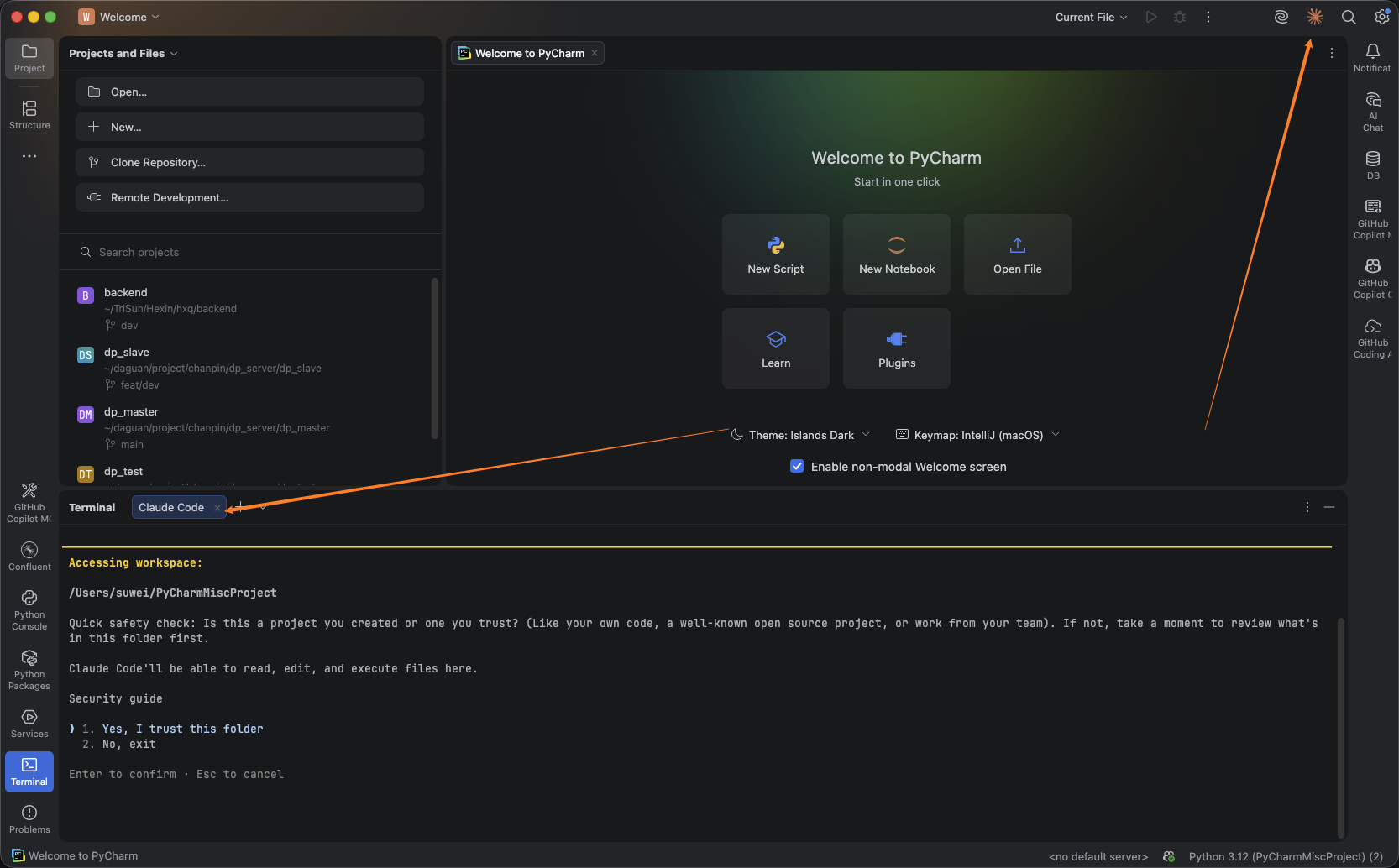1399x868 pixels.
Task: Click the status bar icon beside Python interpreter
Action: click(1169, 856)
